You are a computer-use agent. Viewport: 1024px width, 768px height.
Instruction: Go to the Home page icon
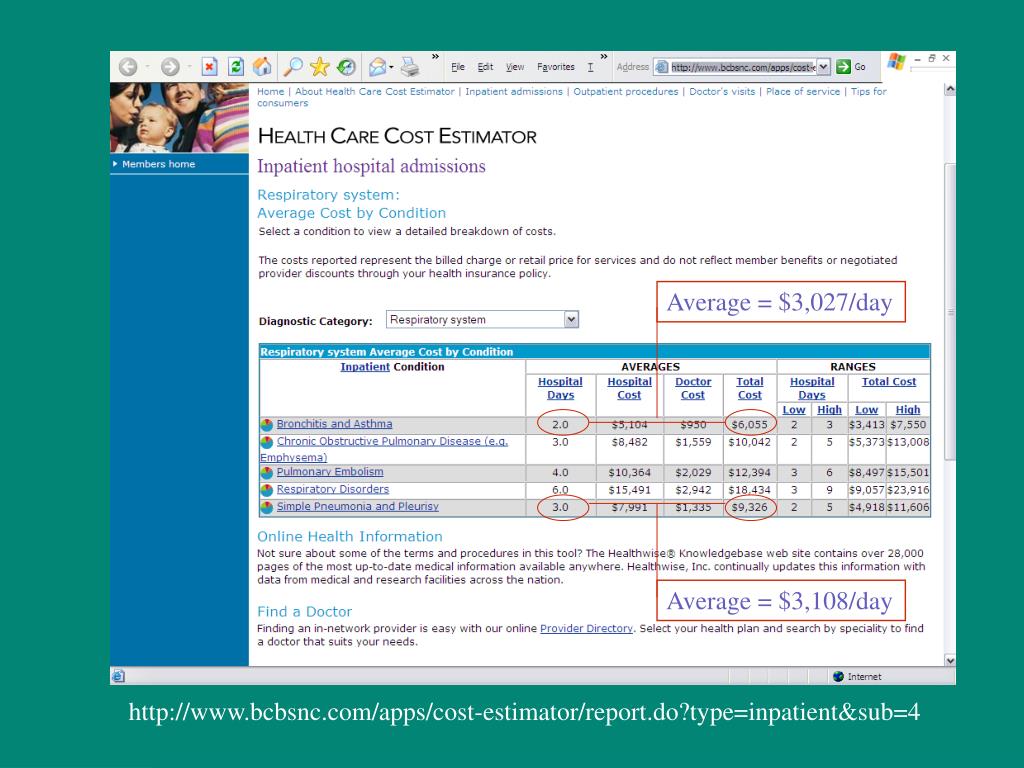pos(262,67)
